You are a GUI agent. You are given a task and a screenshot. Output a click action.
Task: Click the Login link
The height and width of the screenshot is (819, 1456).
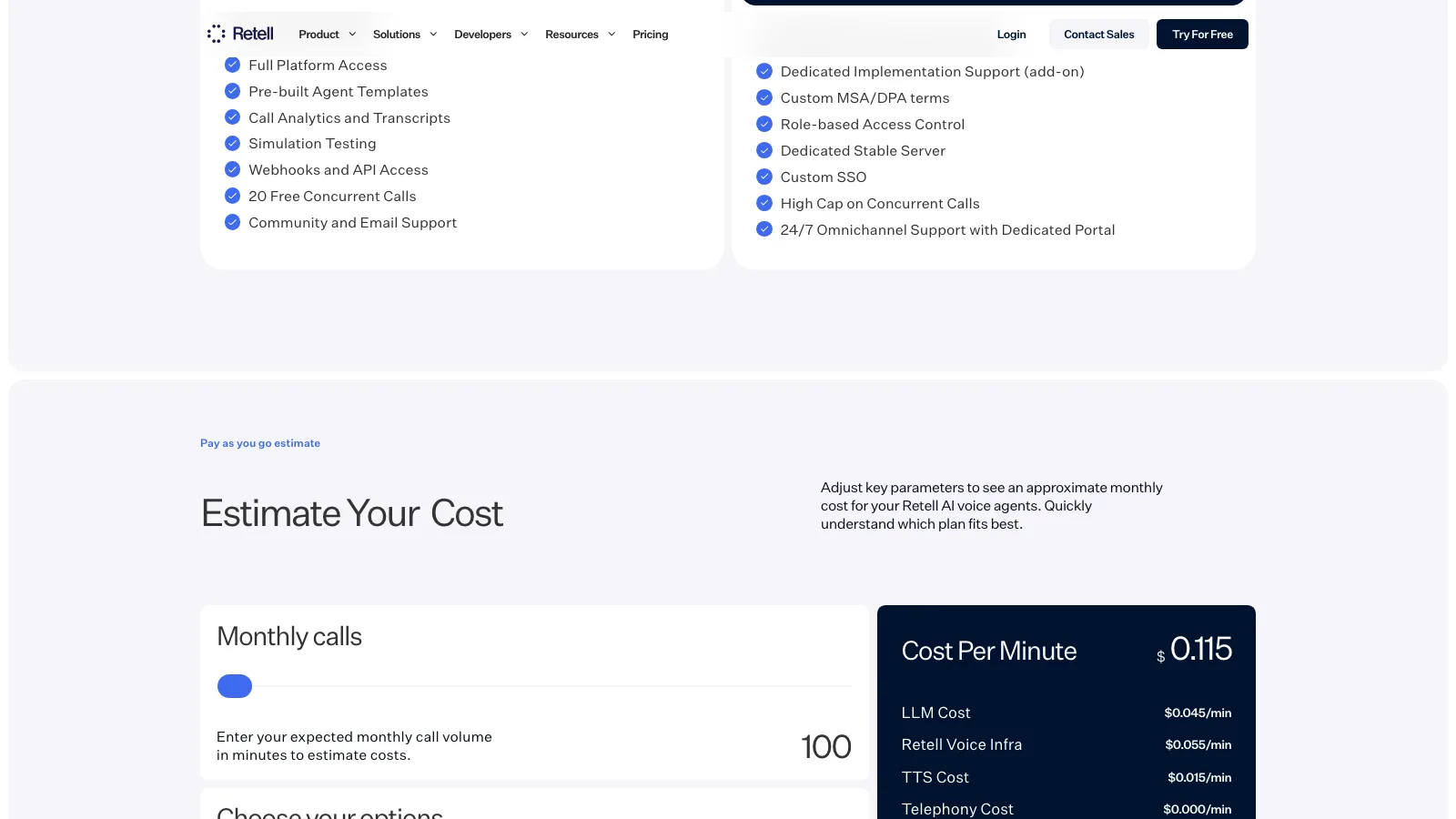(1011, 35)
